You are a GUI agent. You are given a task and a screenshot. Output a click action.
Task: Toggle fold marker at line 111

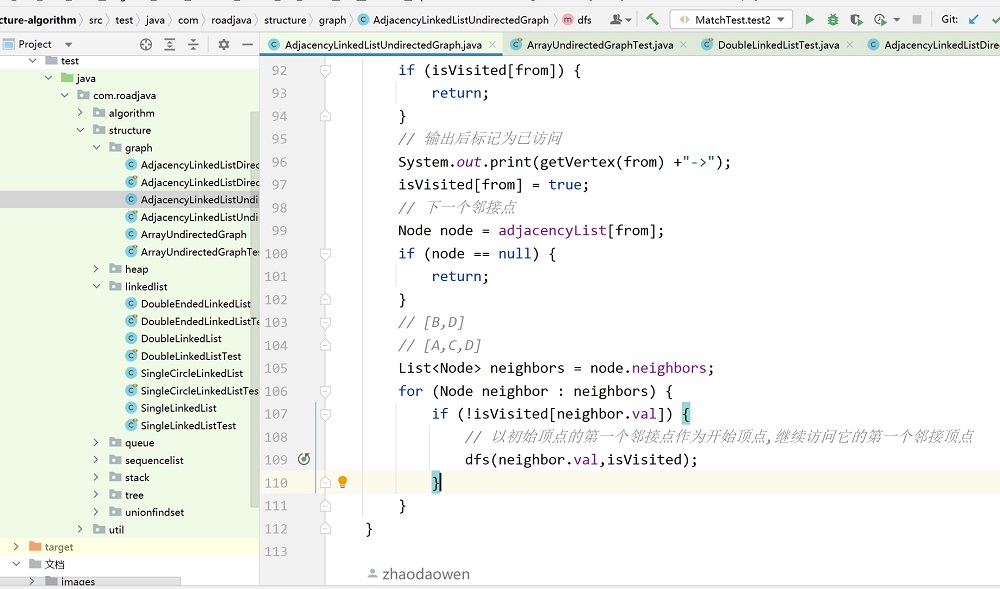(325, 505)
